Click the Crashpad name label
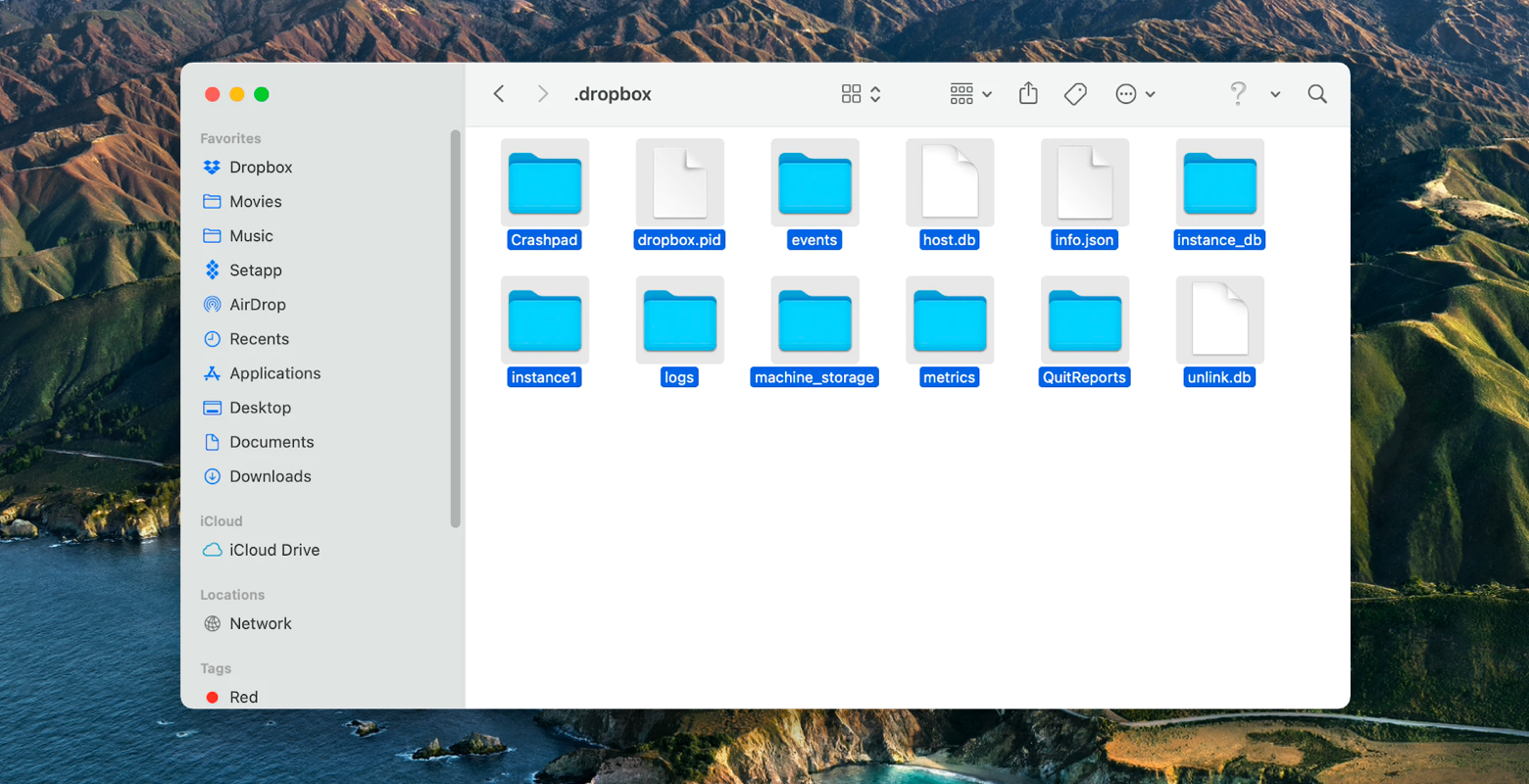The image size is (1529, 784). (544, 240)
